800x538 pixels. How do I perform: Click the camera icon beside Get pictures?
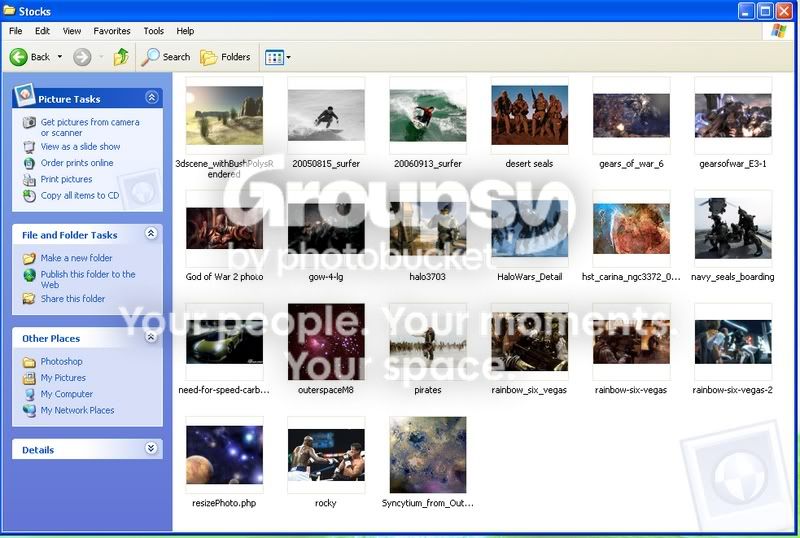[29, 123]
